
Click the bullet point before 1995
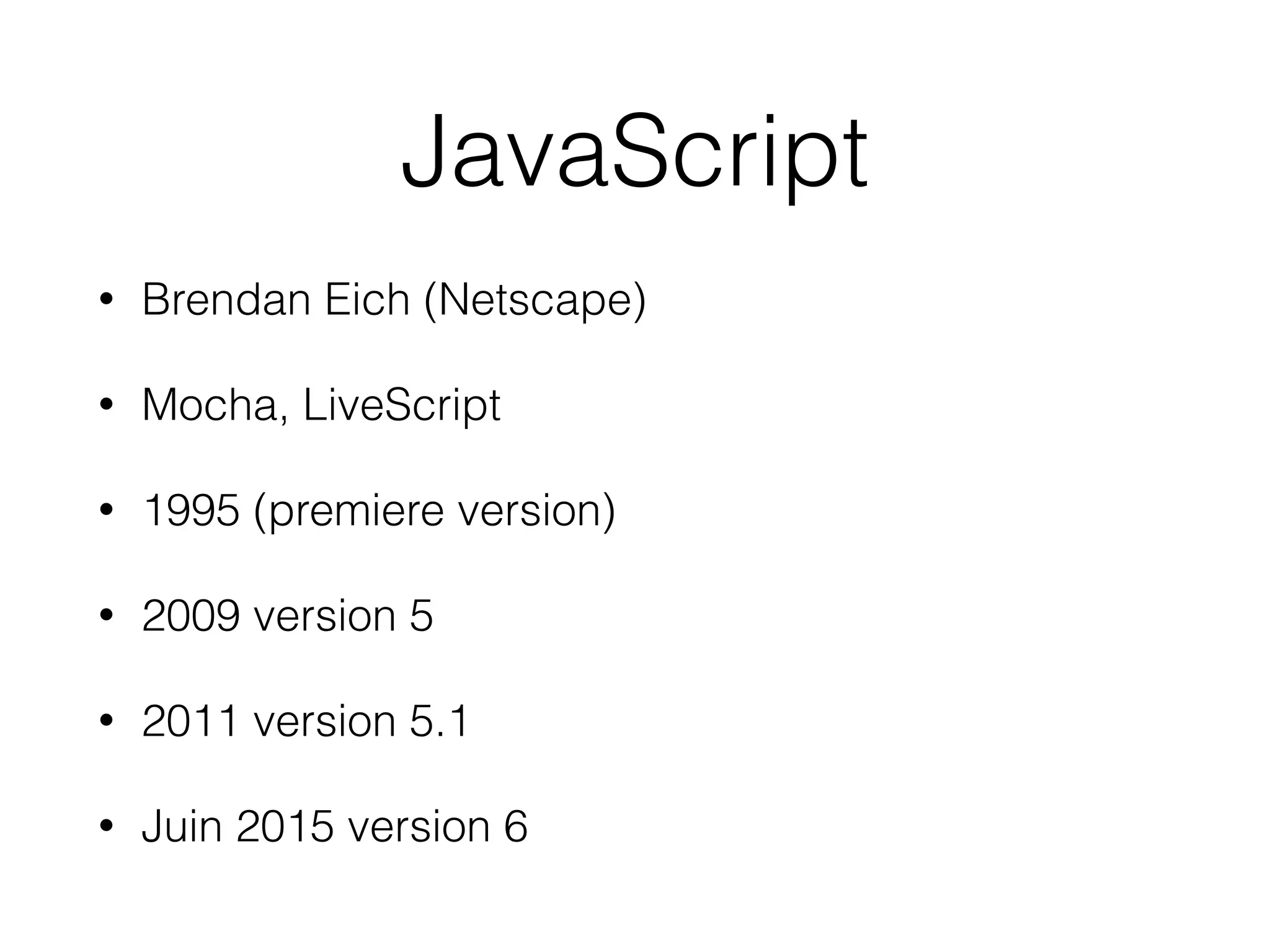[x=106, y=512]
